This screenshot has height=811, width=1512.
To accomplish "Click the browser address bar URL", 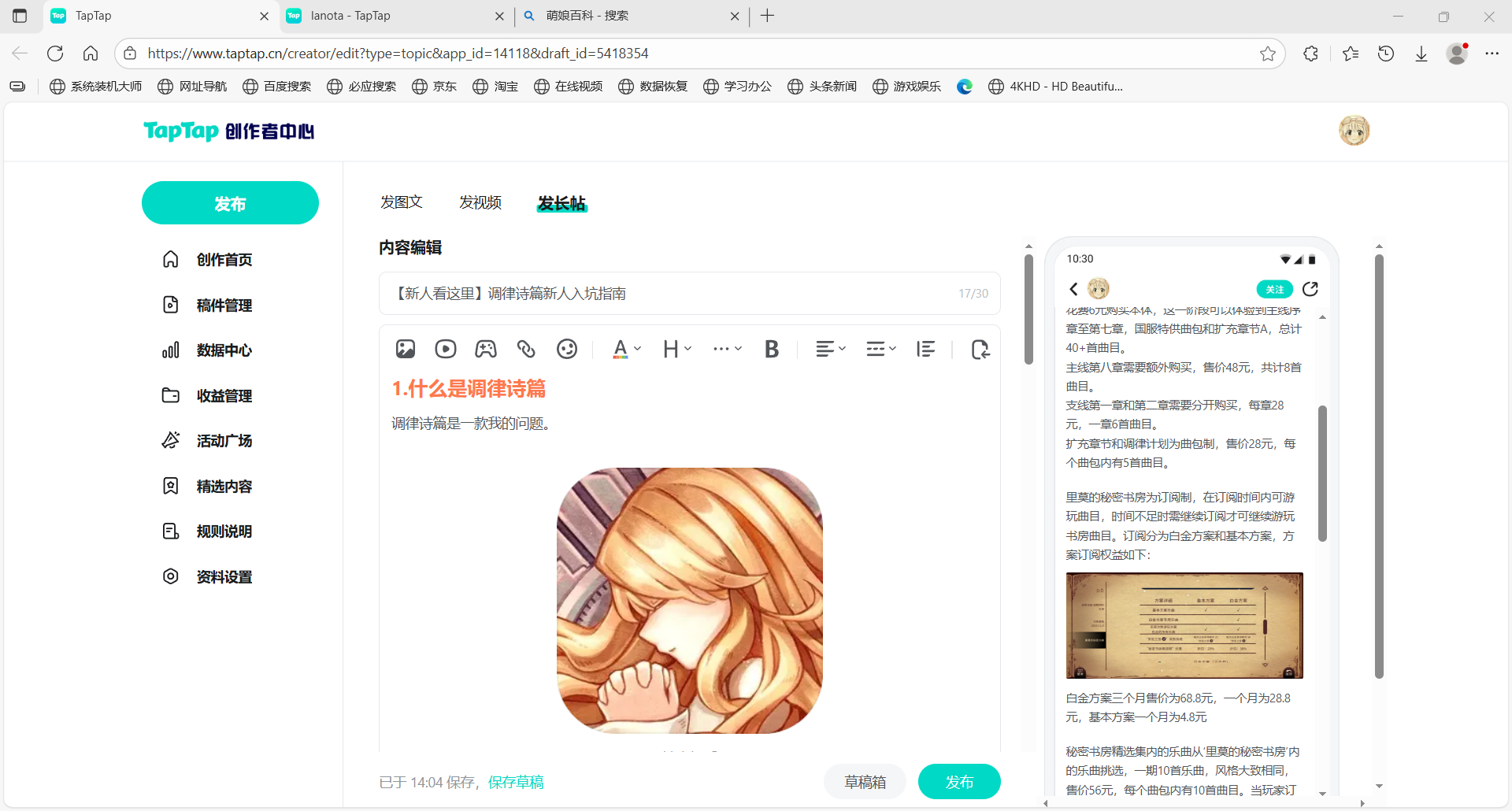I will coord(398,54).
